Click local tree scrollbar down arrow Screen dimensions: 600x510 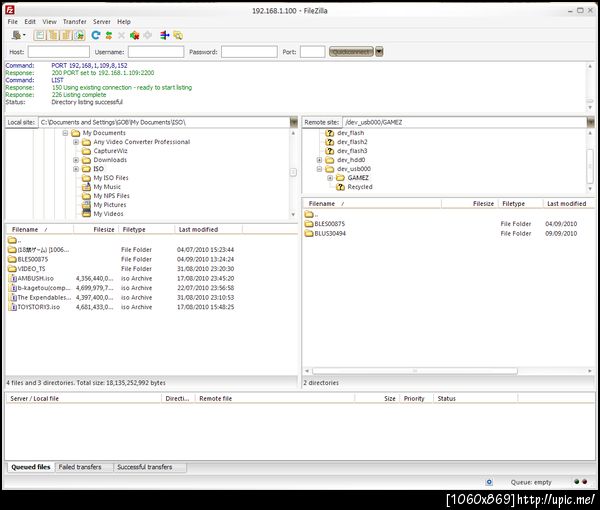click(x=293, y=215)
